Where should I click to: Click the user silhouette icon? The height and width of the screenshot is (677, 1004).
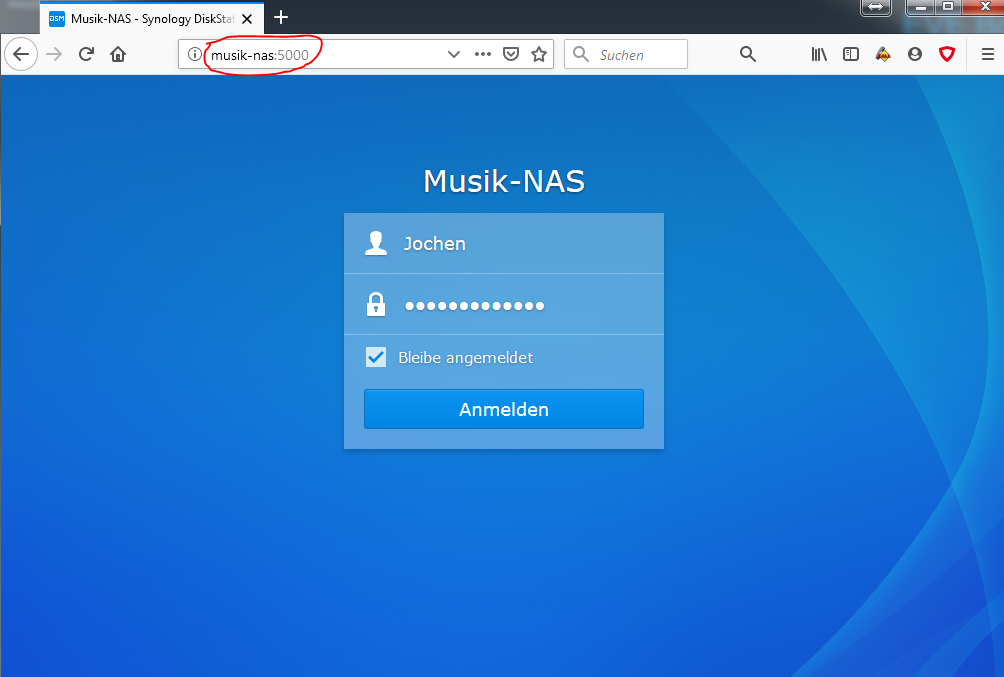376,243
